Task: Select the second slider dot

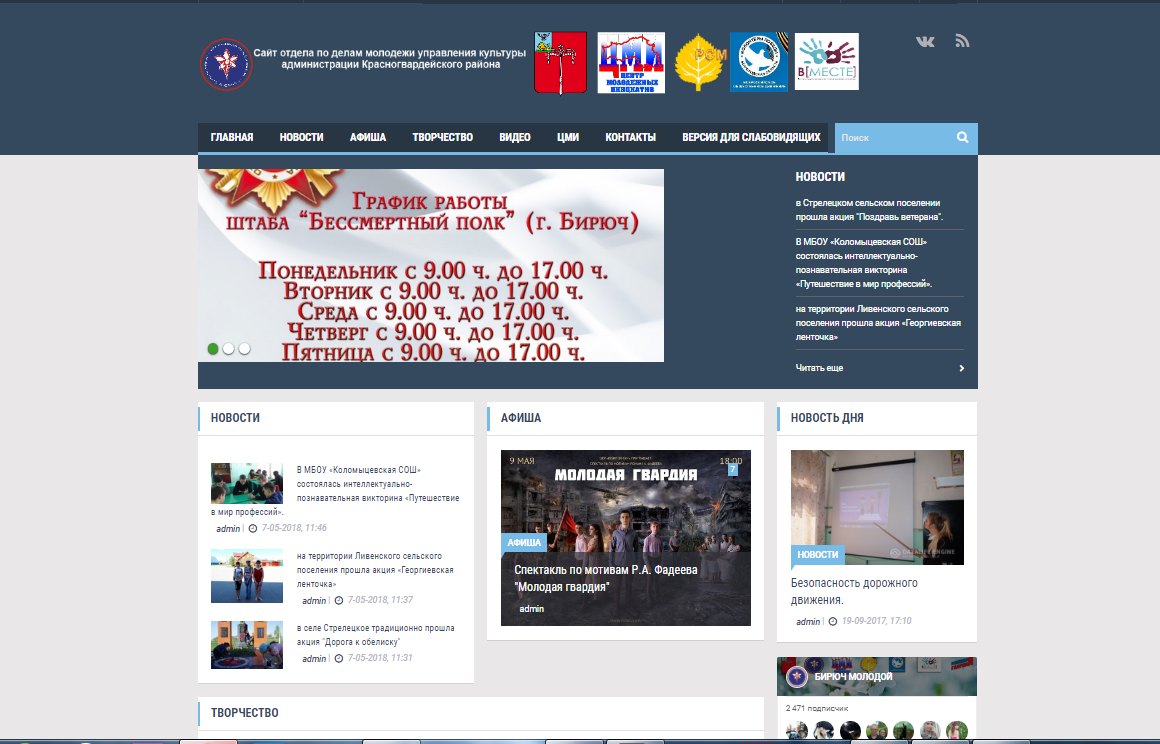Action: coord(229,348)
